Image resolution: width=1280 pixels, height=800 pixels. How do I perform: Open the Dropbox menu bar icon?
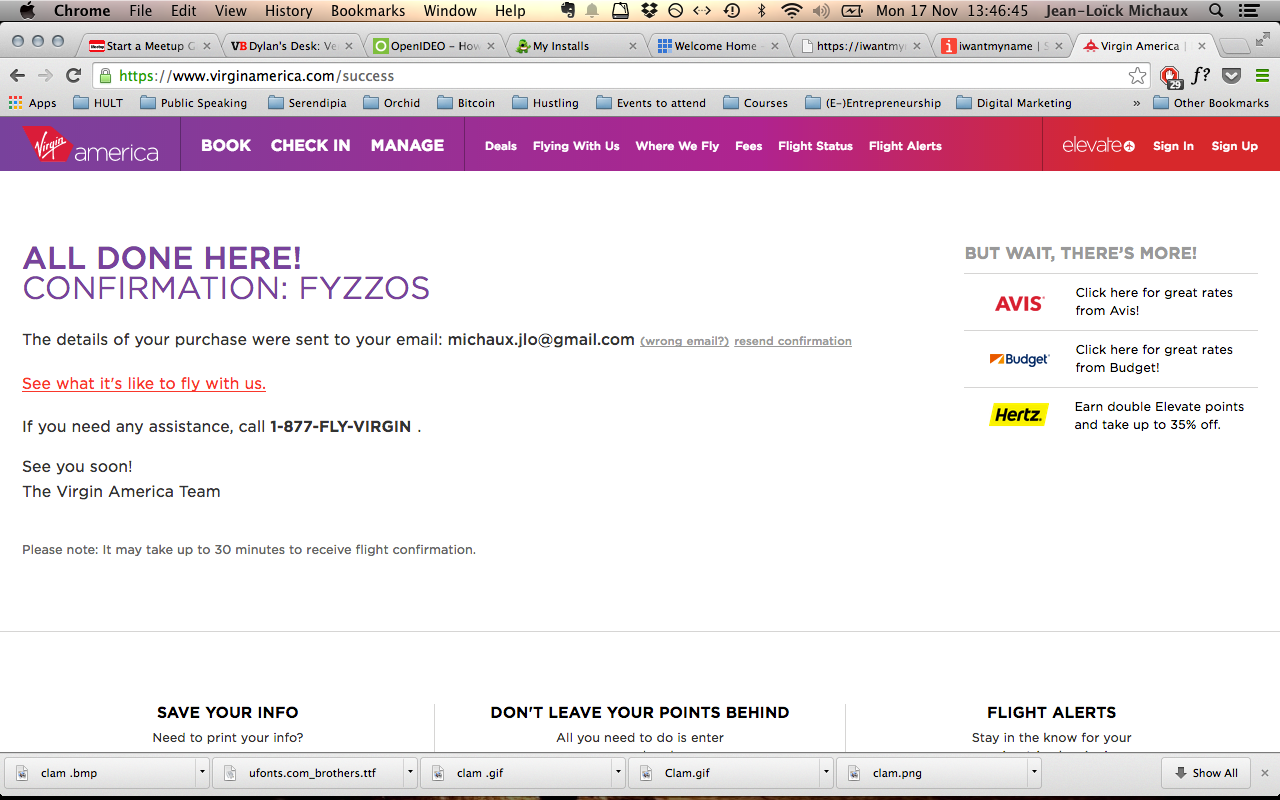[x=649, y=11]
